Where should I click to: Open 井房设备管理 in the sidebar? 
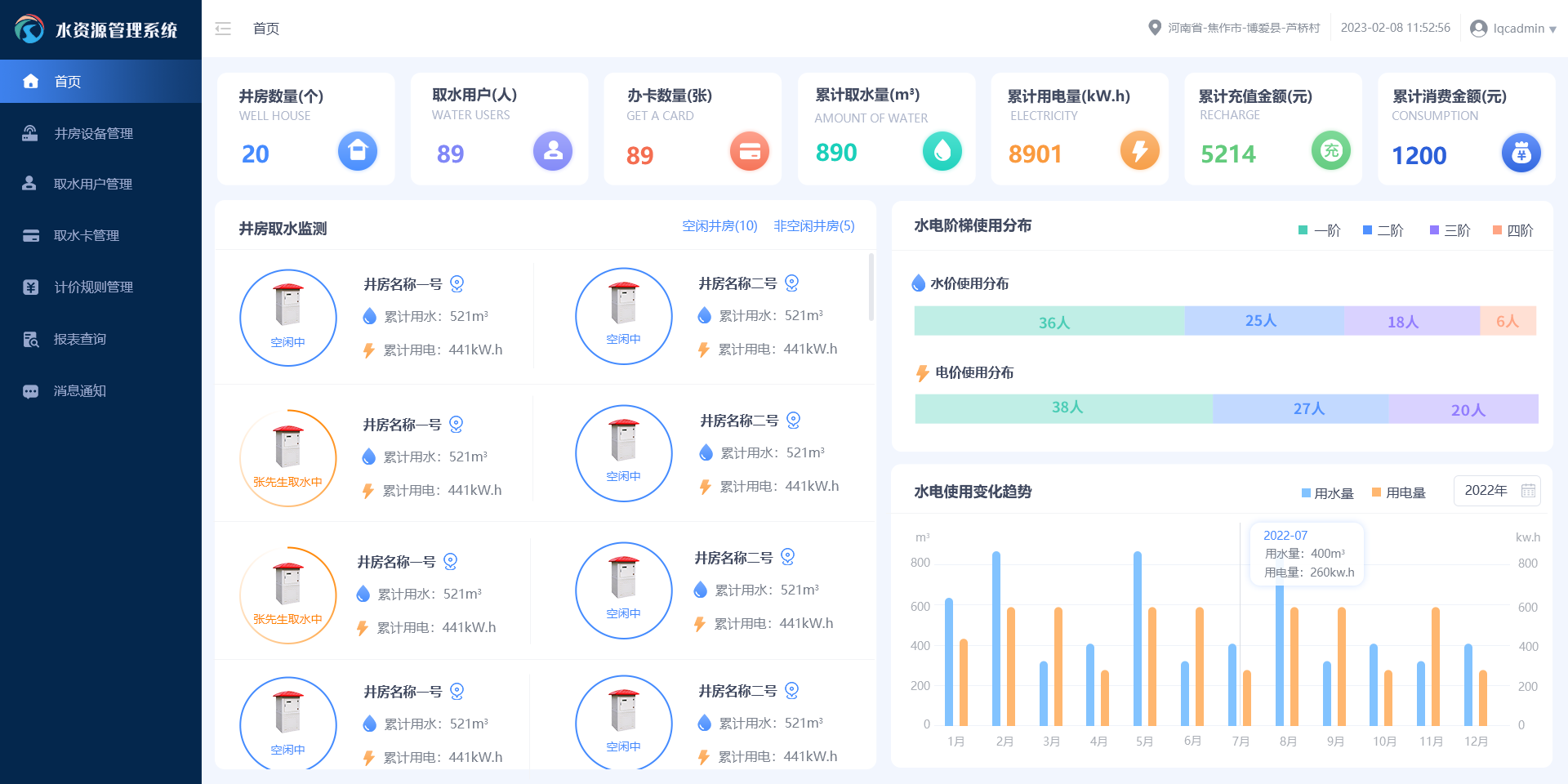click(93, 133)
